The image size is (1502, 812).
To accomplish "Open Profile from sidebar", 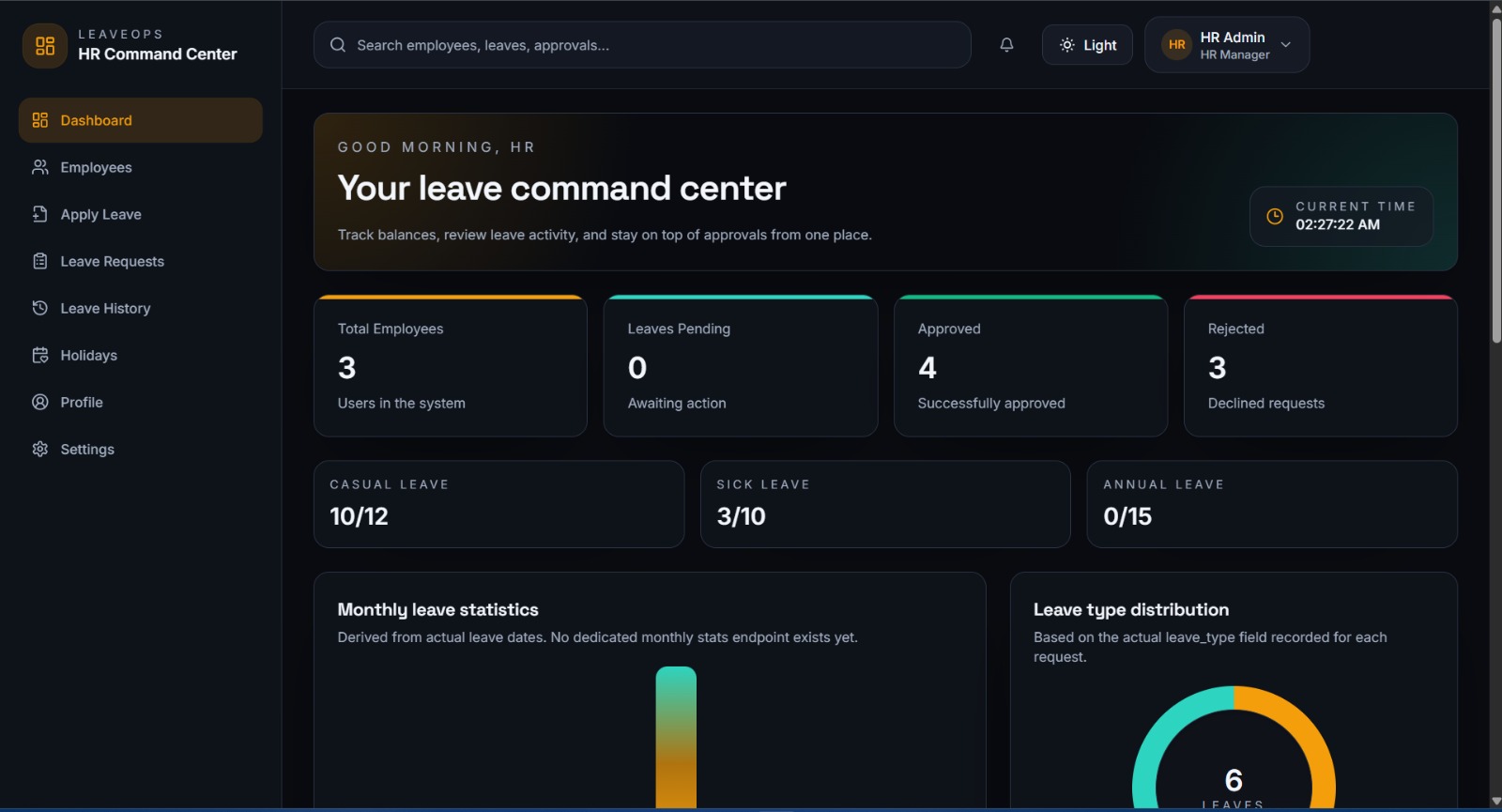I will point(140,402).
